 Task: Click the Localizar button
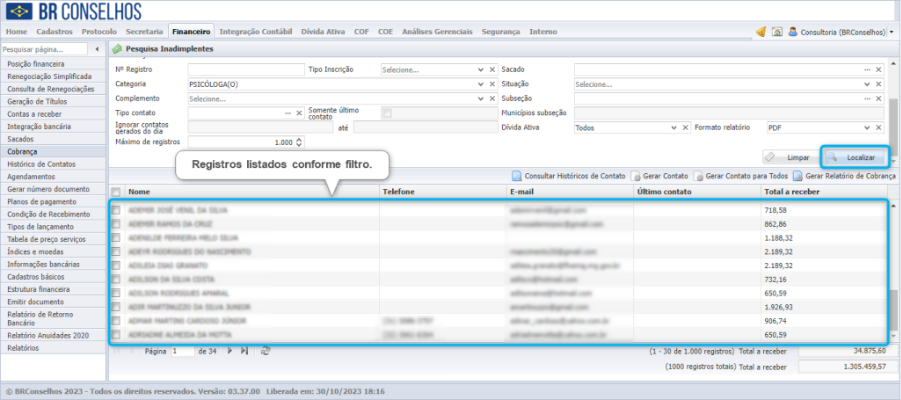coord(855,157)
